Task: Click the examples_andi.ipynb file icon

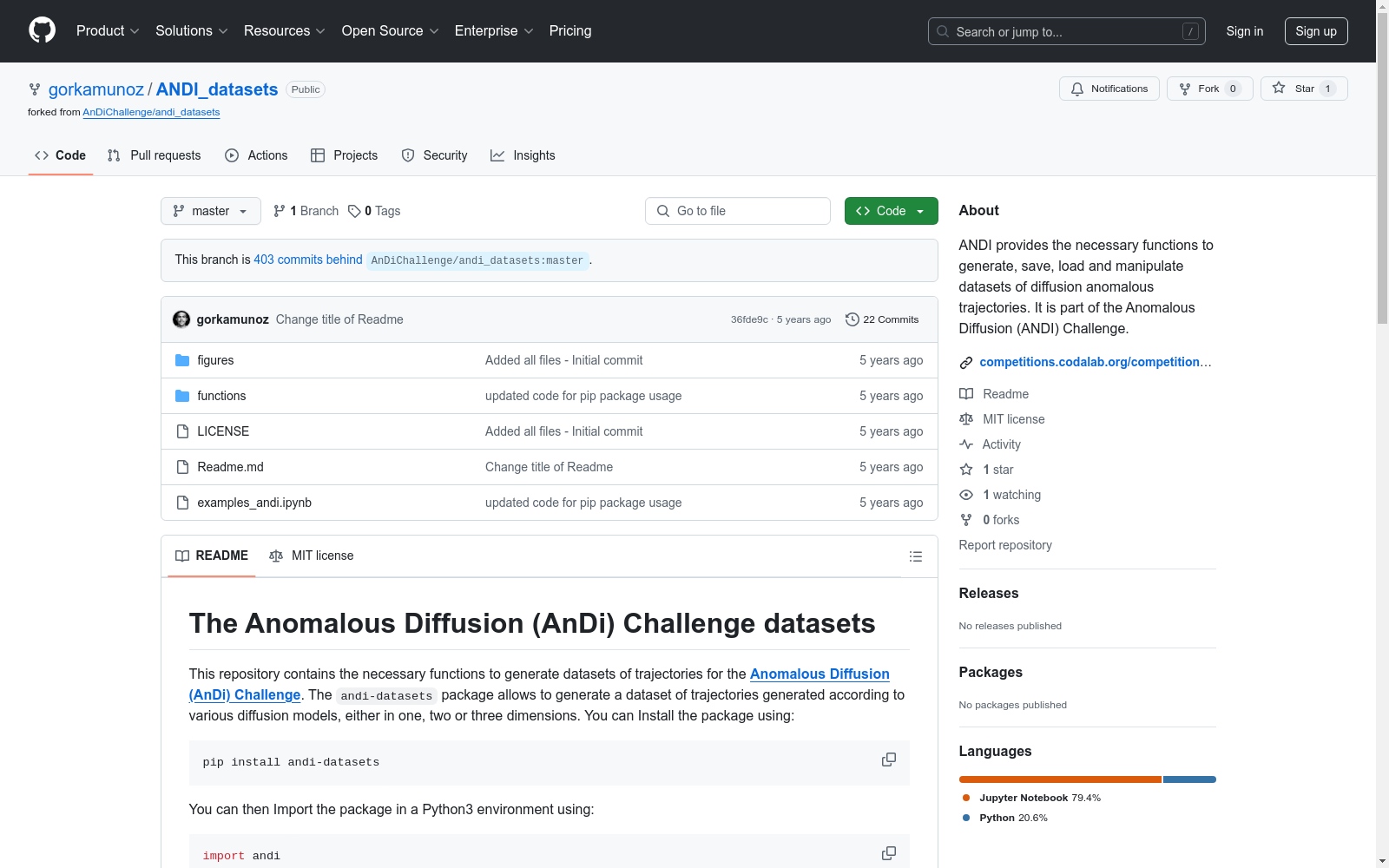Action: pyautogui.click(x=182, y=503)
